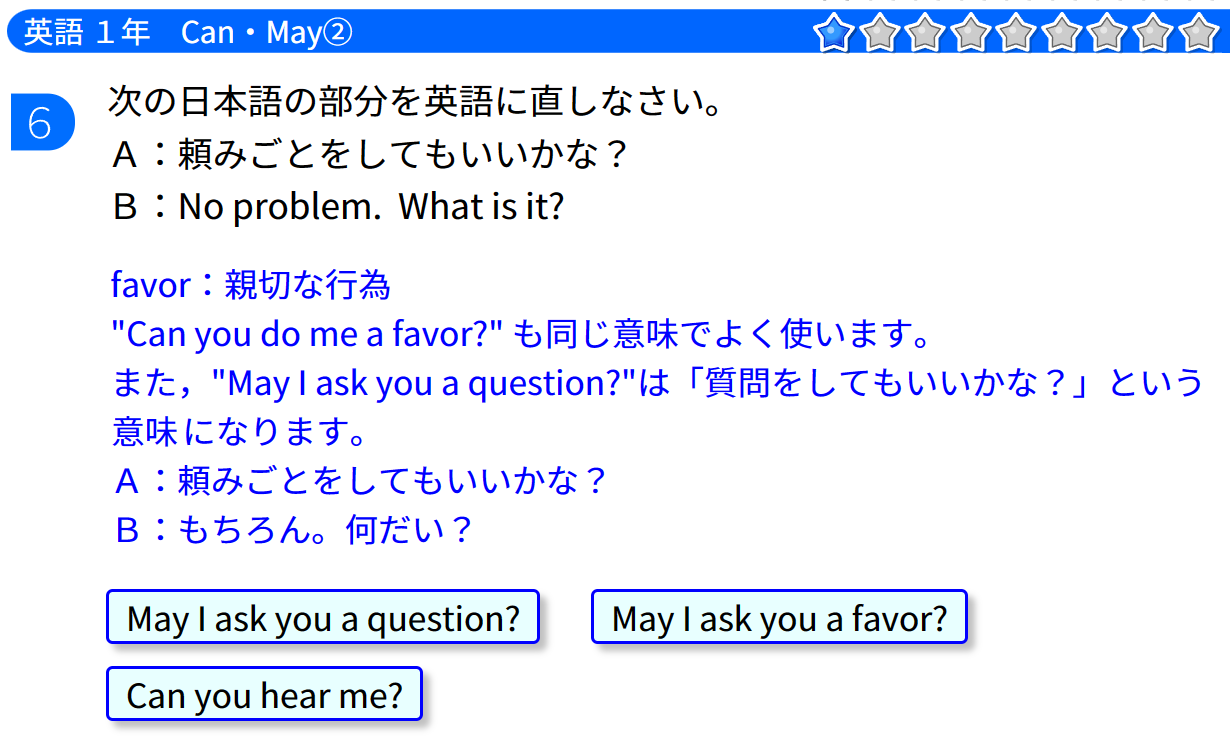1230x738 pixels.
Task: Click the first blue star icon
Action: [x=834, y=32]
